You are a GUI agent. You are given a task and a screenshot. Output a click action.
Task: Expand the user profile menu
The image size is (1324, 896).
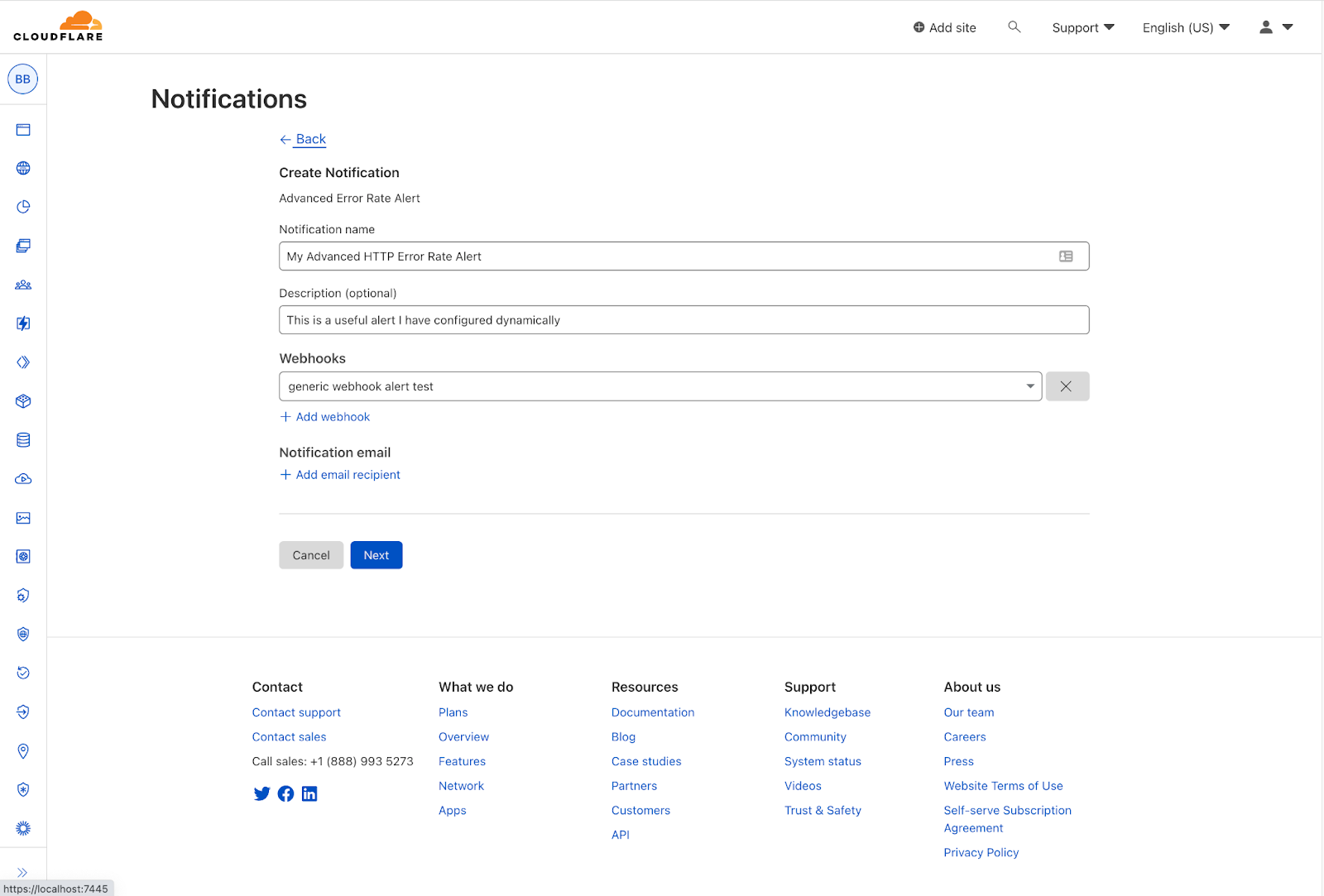click(x=1275, y=27)
